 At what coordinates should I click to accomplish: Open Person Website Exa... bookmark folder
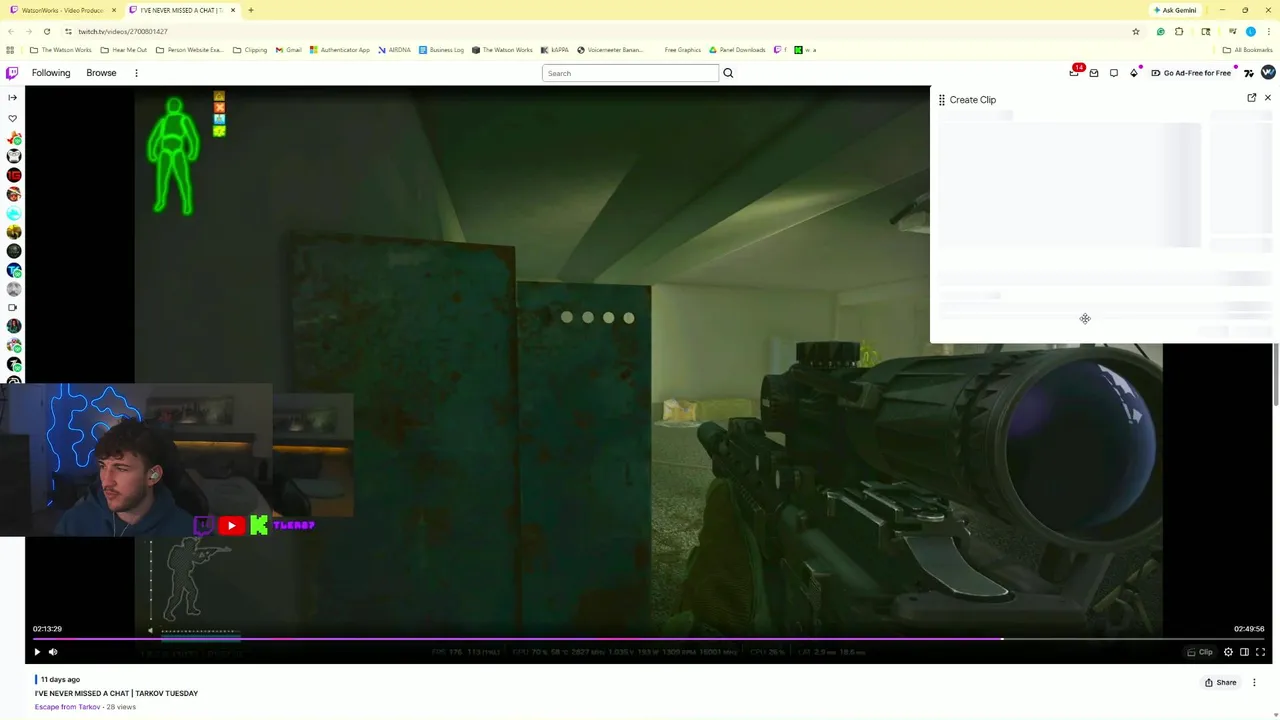(x=190, y=50)
